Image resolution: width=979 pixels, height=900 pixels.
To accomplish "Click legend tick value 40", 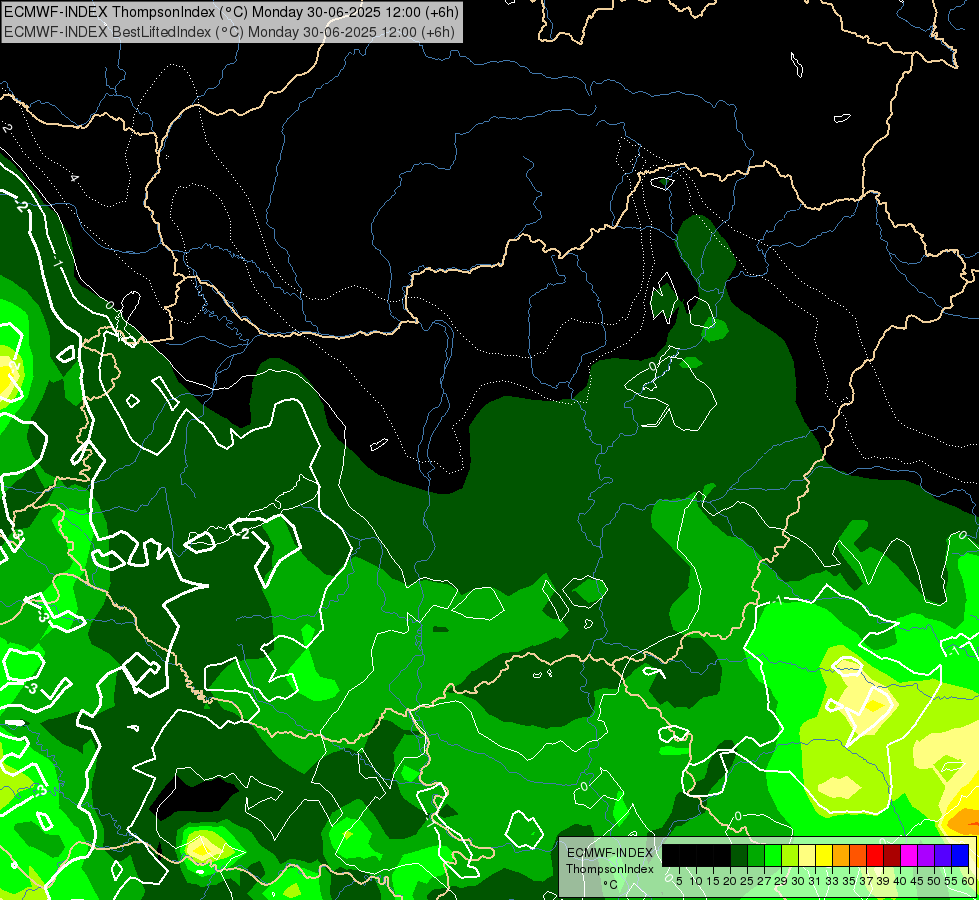I will coord(900,881).
